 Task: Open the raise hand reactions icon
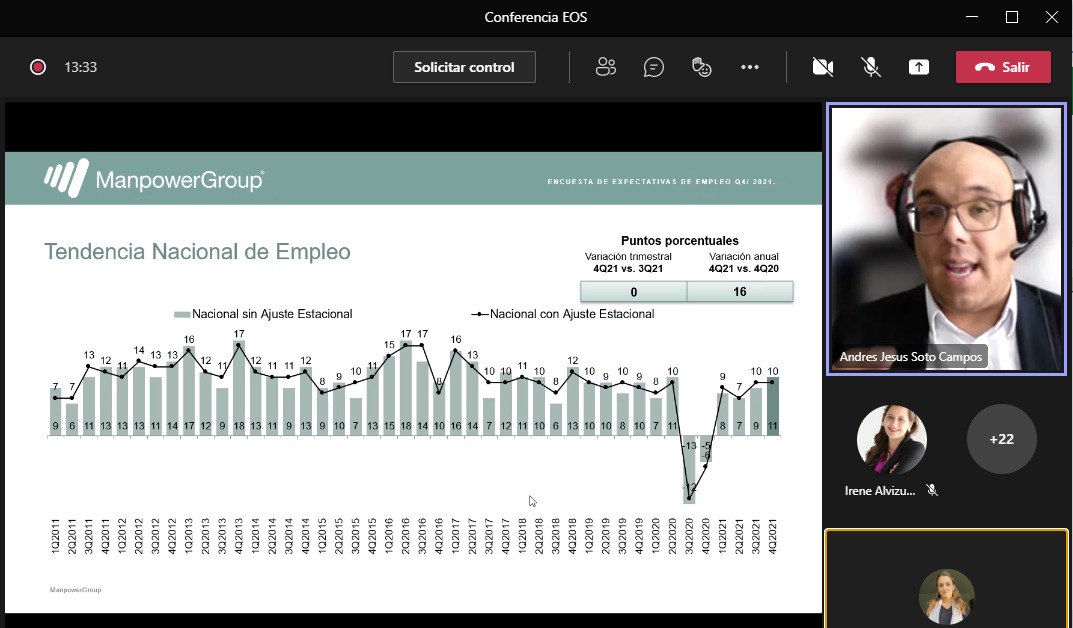point(702,67)
